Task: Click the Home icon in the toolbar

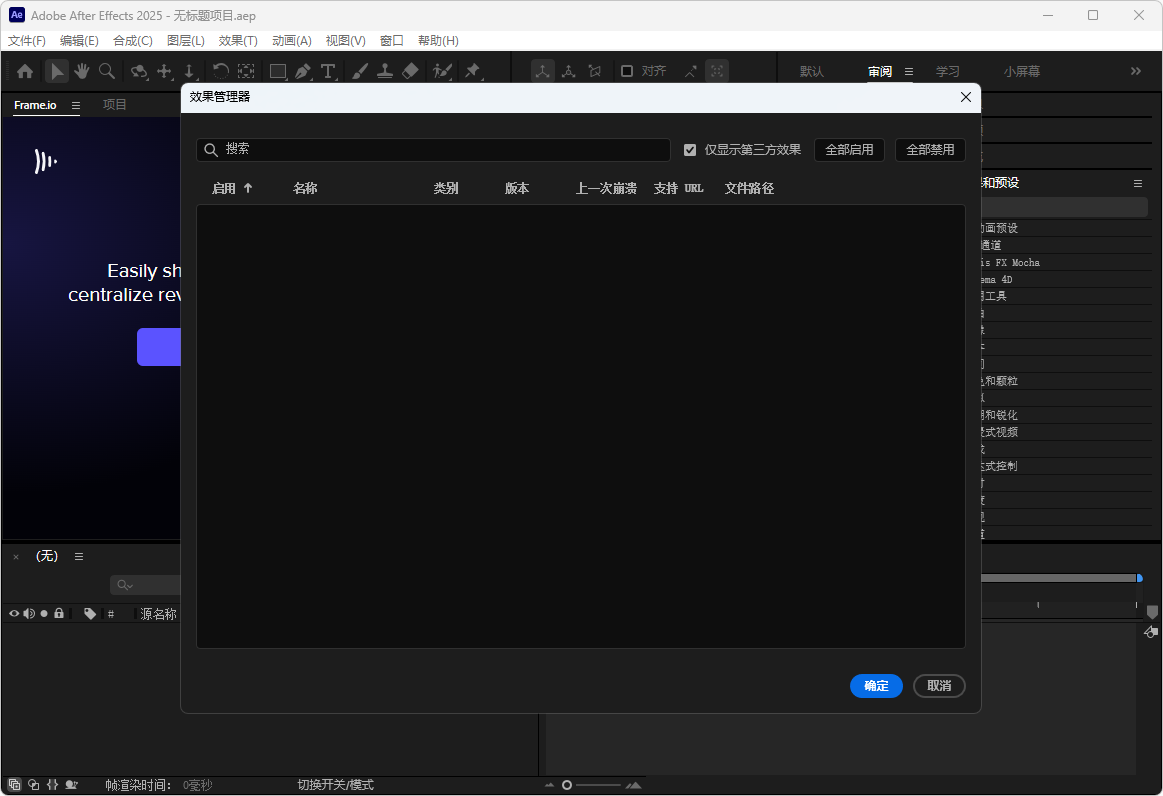Action: [x=24, y=71]
